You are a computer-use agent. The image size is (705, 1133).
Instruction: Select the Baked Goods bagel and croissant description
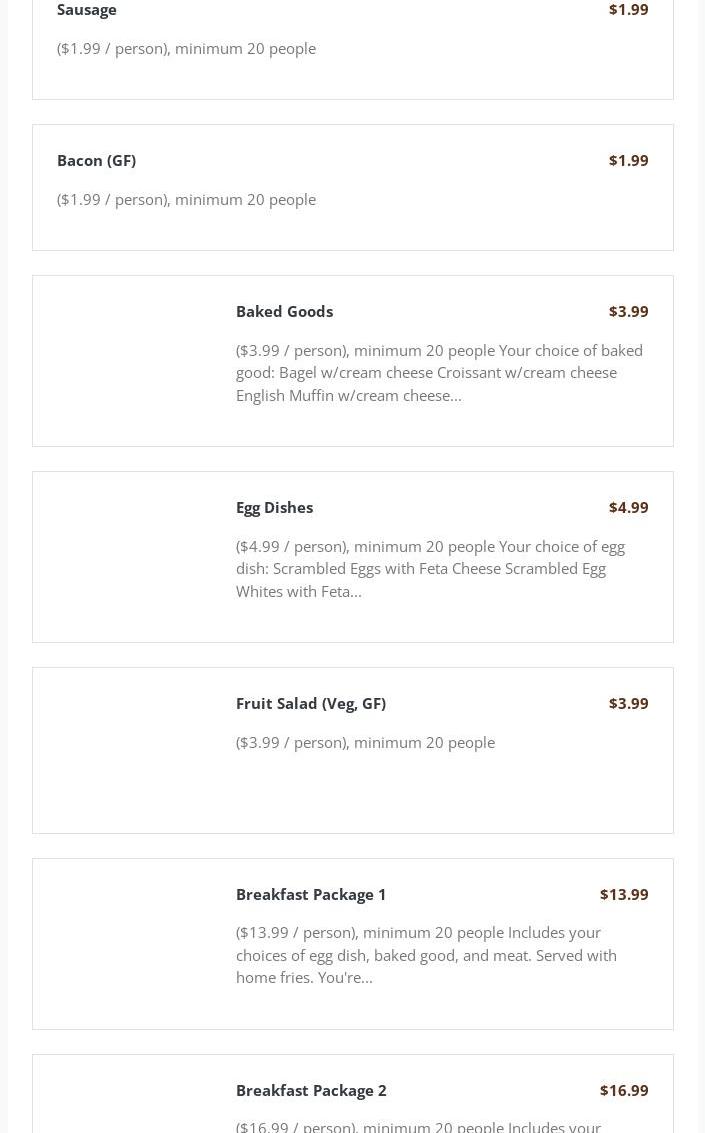pos(439,372)
